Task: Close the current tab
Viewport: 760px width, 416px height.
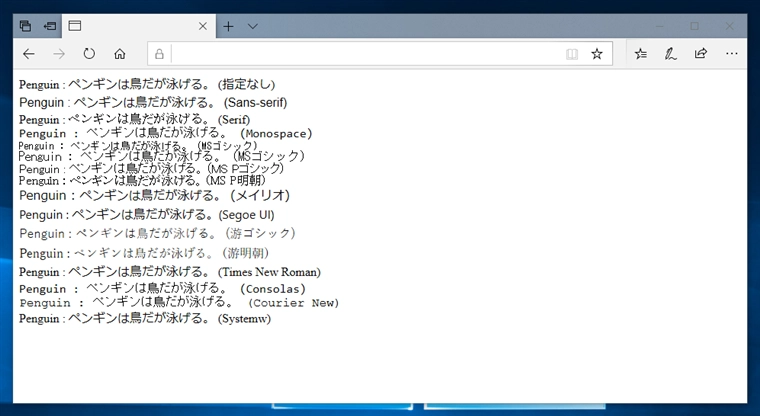Action: tap(203, 26)
